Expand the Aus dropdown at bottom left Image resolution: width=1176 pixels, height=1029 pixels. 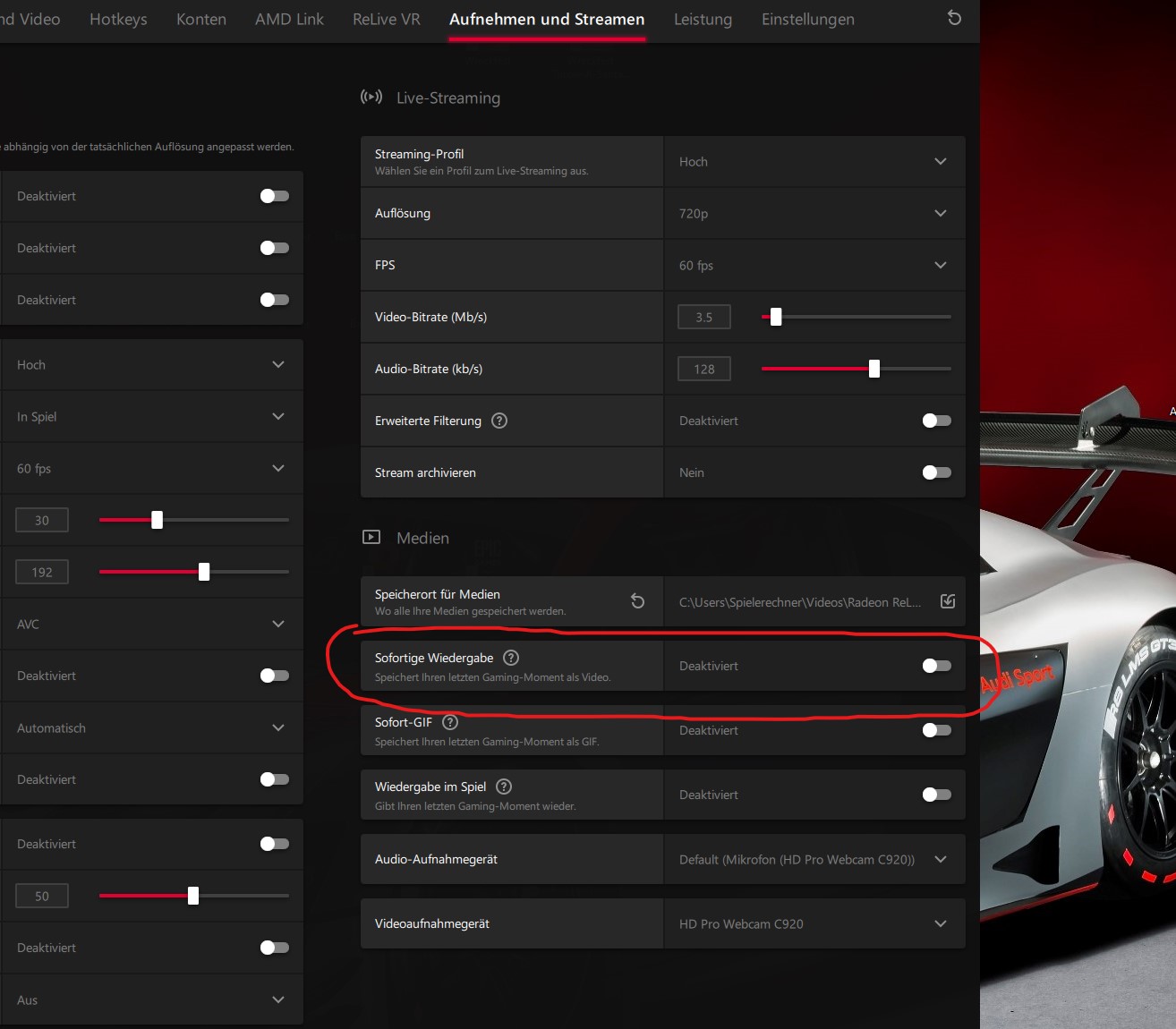pyautogui.click(x=151, y=1000)
